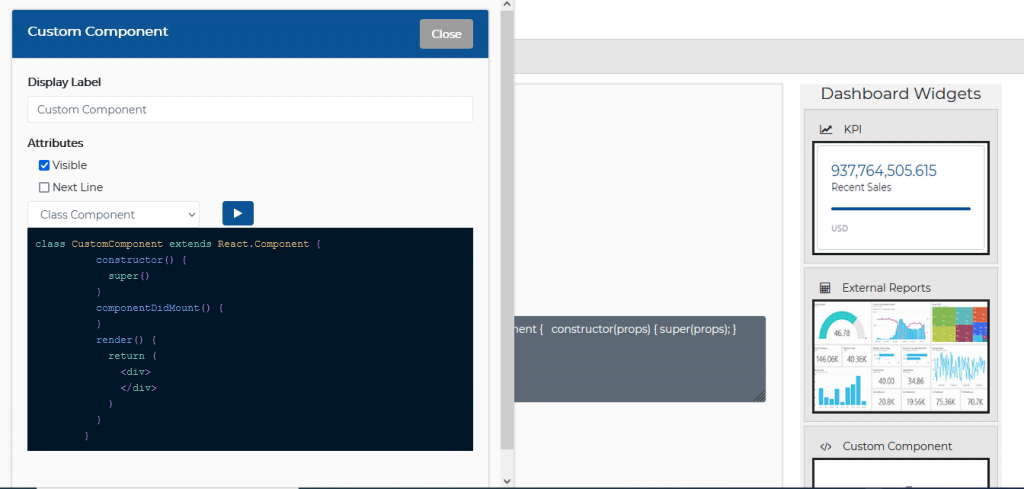Screen dimensions: 1024x489
Task: Uncheck the Visible checkbox
Action: coord(44,165)
